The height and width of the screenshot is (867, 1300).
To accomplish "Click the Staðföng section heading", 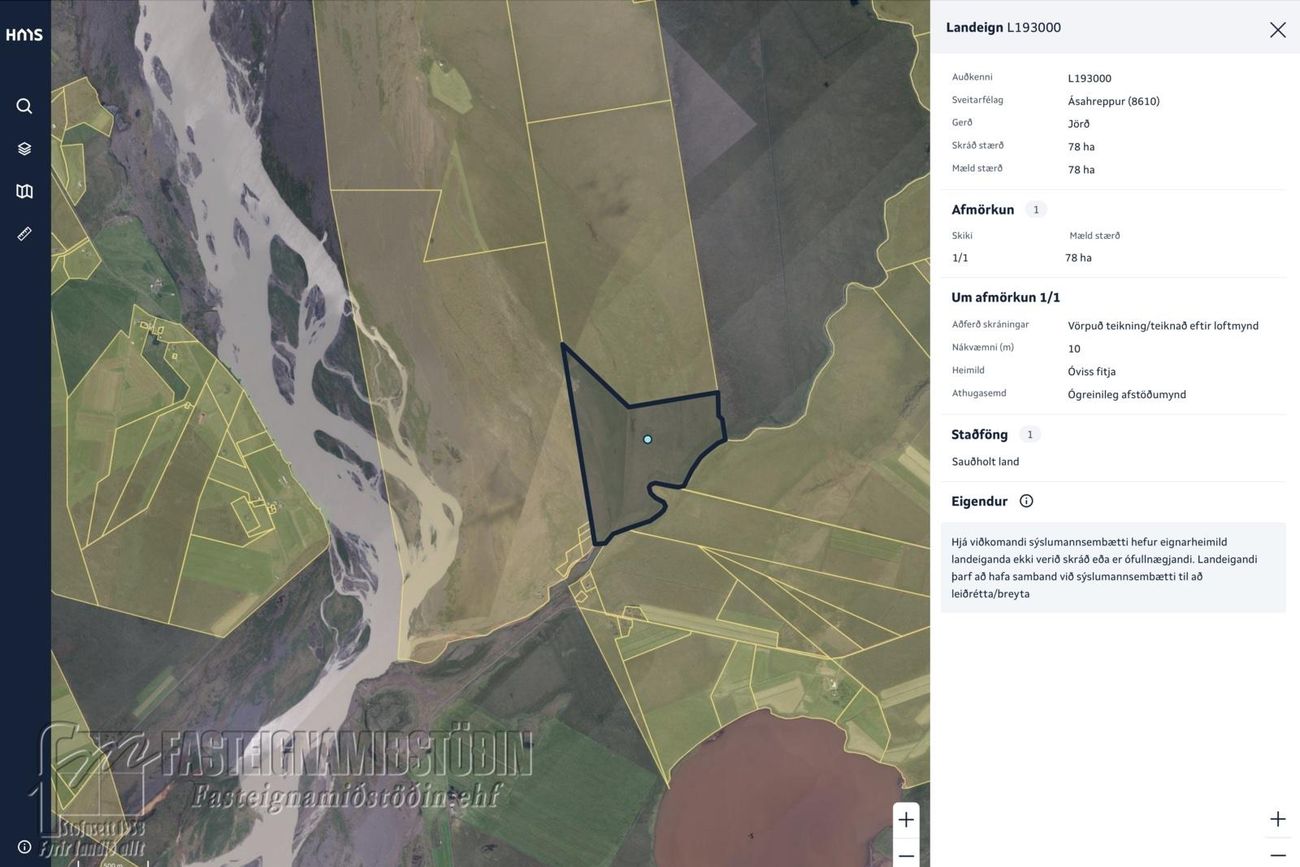I will tap(980, 434).
